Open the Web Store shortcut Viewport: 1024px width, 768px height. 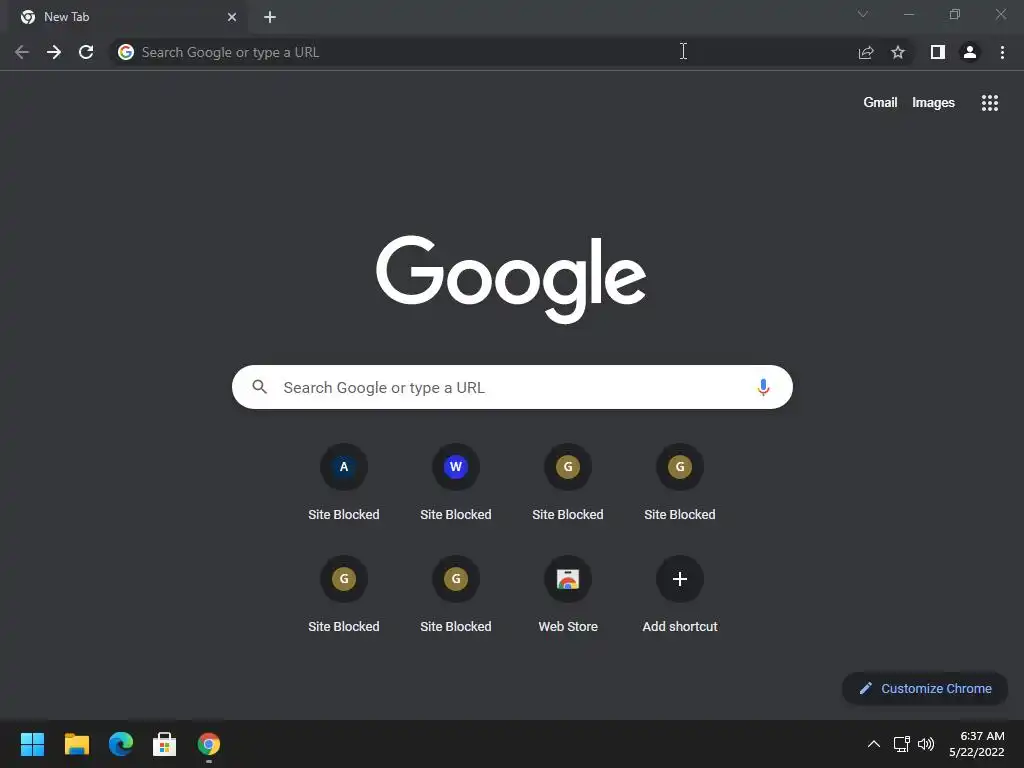coord(568,594)
